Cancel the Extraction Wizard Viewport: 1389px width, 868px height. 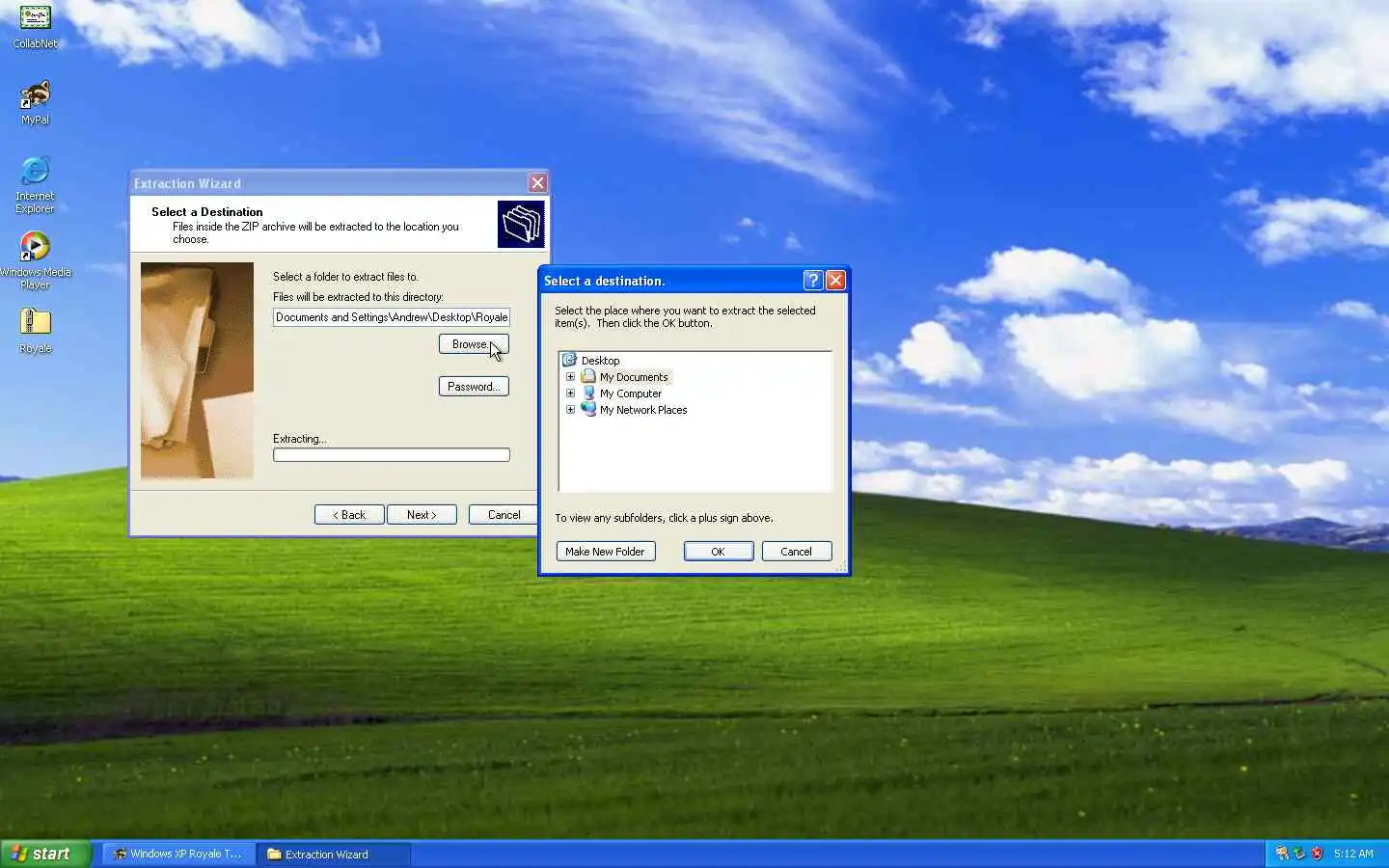[x=503, y=515]
